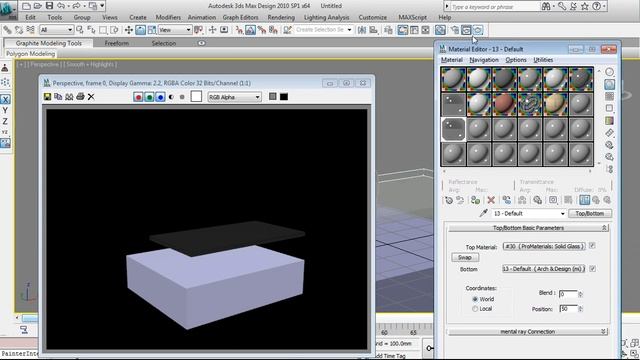Select Local coordinates radio button
The image size is (640, 360).
(x=475, y=309)
